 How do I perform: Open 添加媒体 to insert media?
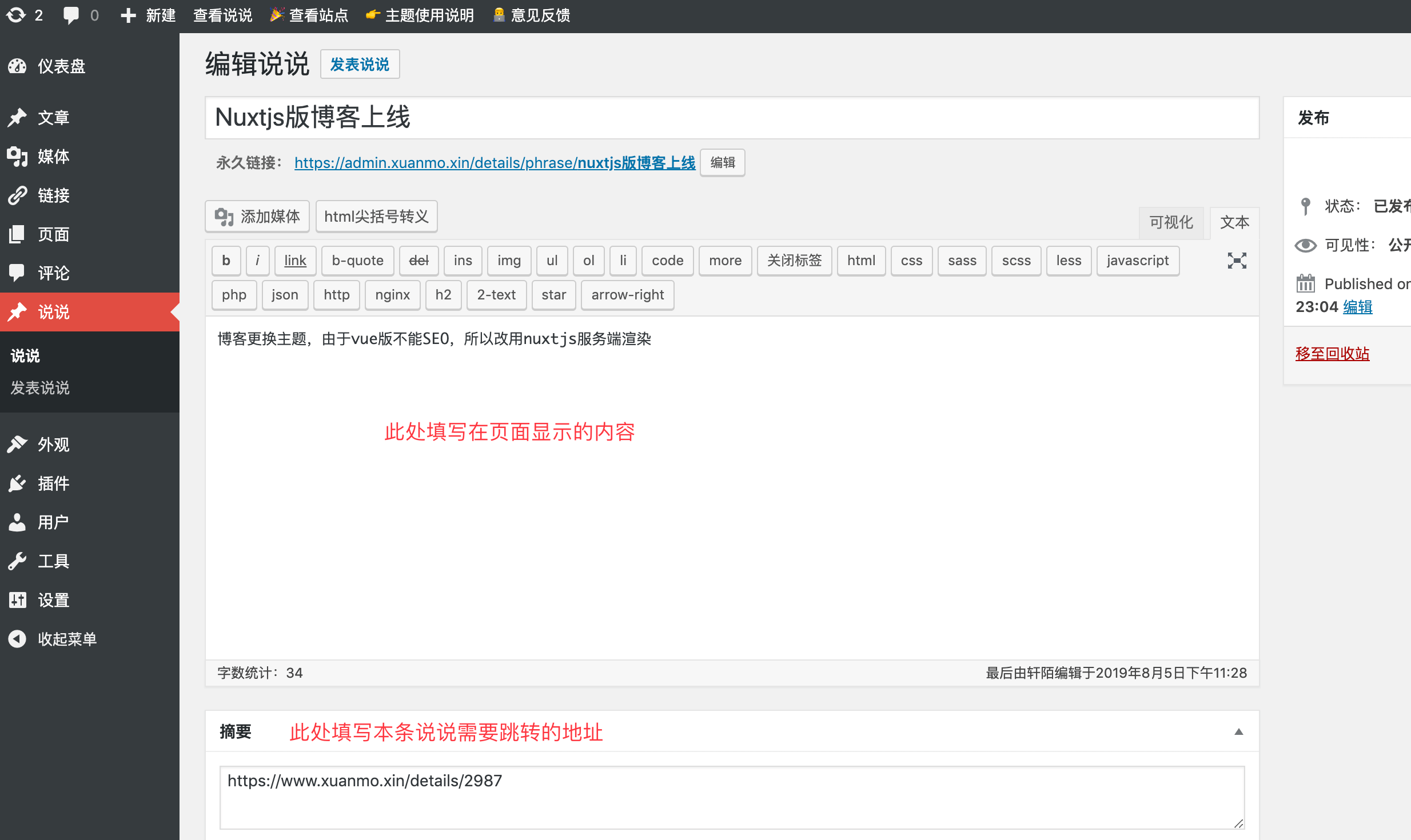tap(257, 217)
